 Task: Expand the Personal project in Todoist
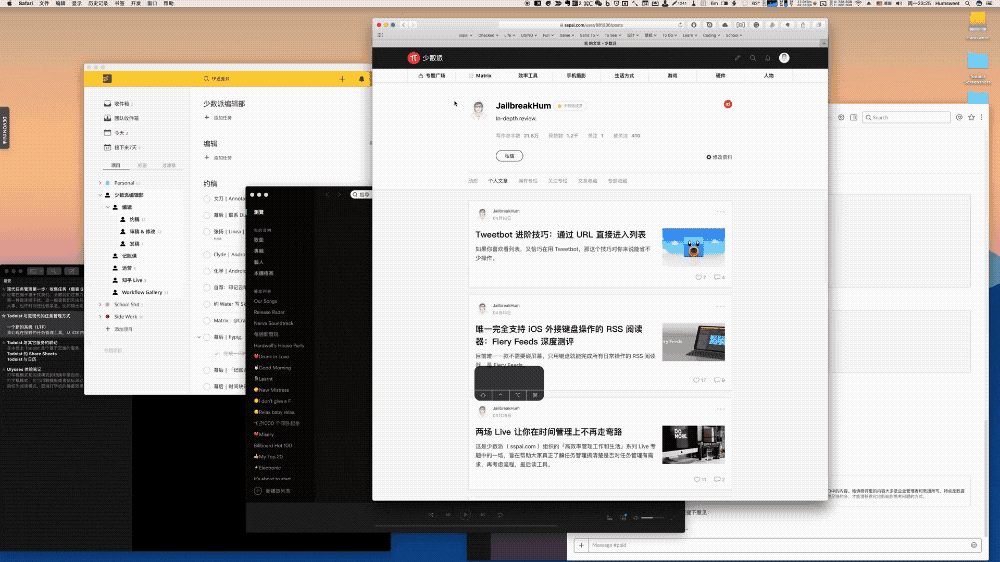pyautogui.click(x=100, y=183)
